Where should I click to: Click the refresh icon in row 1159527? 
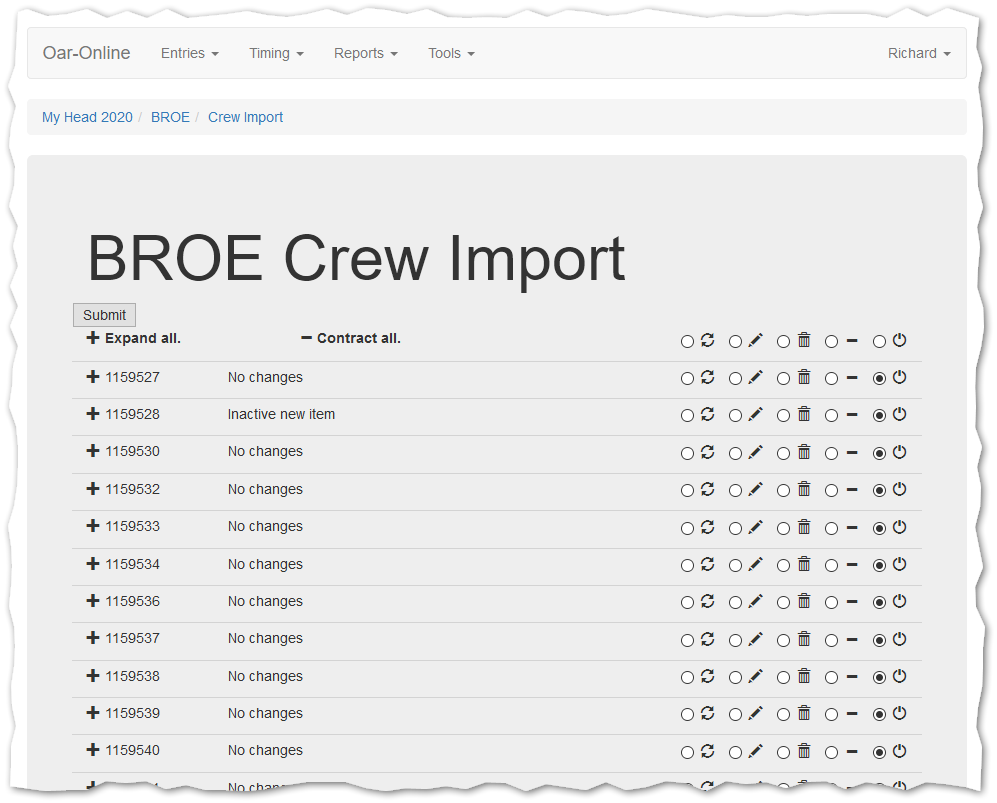coord(707,377)
